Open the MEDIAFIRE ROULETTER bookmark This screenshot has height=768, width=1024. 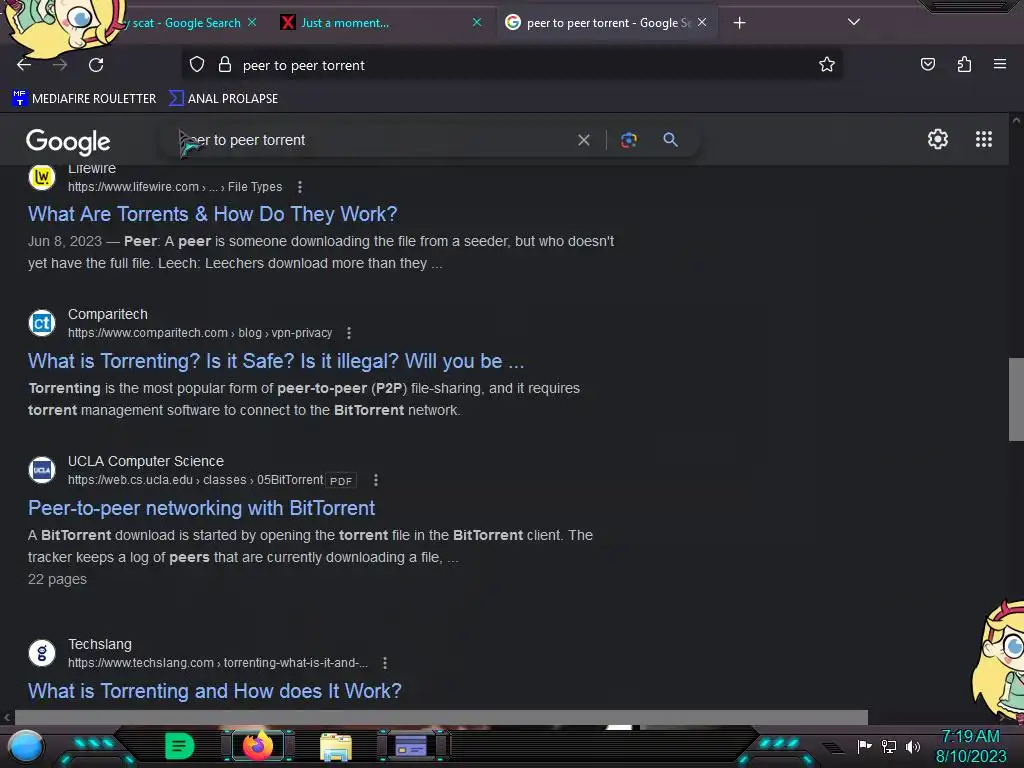coord(84,99)
